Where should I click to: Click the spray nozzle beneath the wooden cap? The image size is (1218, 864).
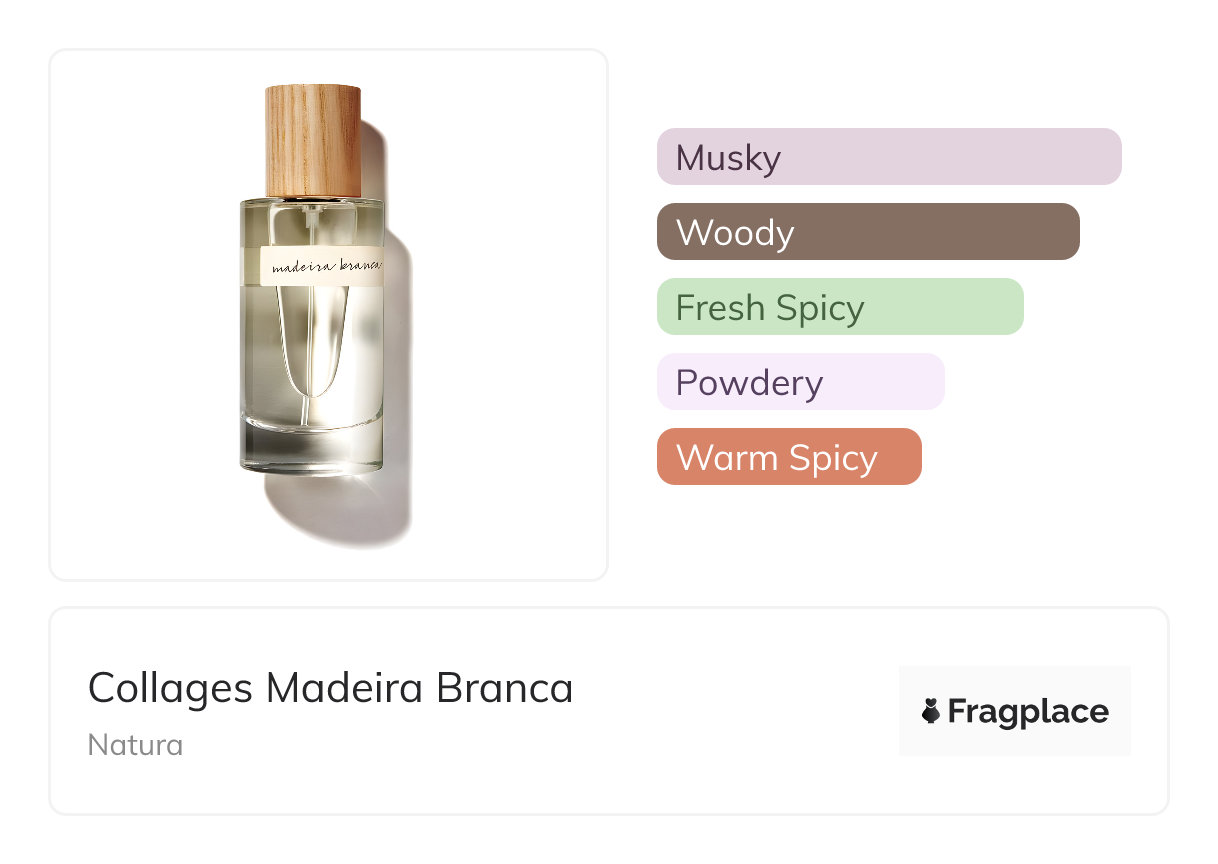tap(313, 208)
